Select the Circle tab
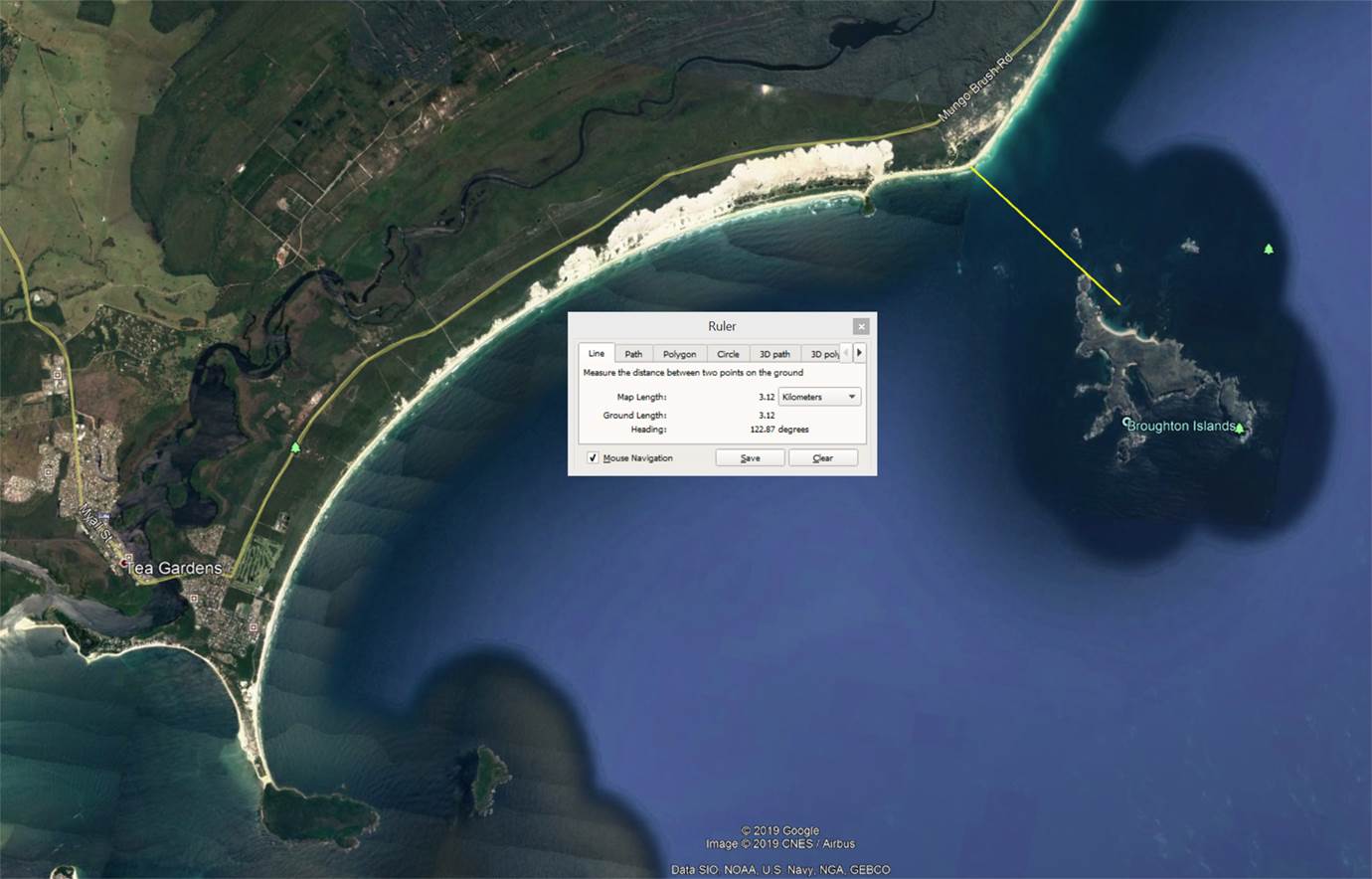Image resolution: width=1372 pixels, height=879 pixels. pos(728,354)
